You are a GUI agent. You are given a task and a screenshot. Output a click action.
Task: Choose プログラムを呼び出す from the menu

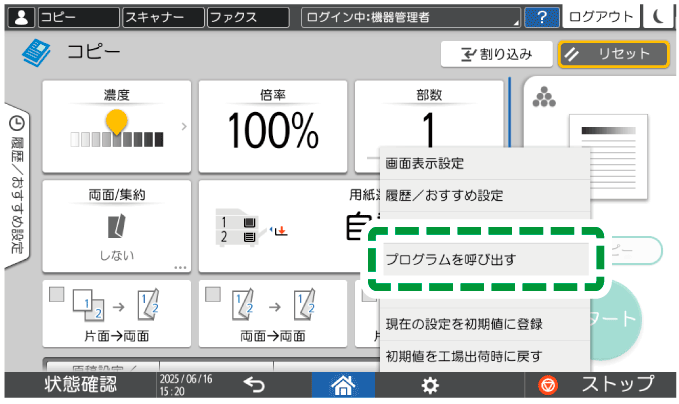485,259
